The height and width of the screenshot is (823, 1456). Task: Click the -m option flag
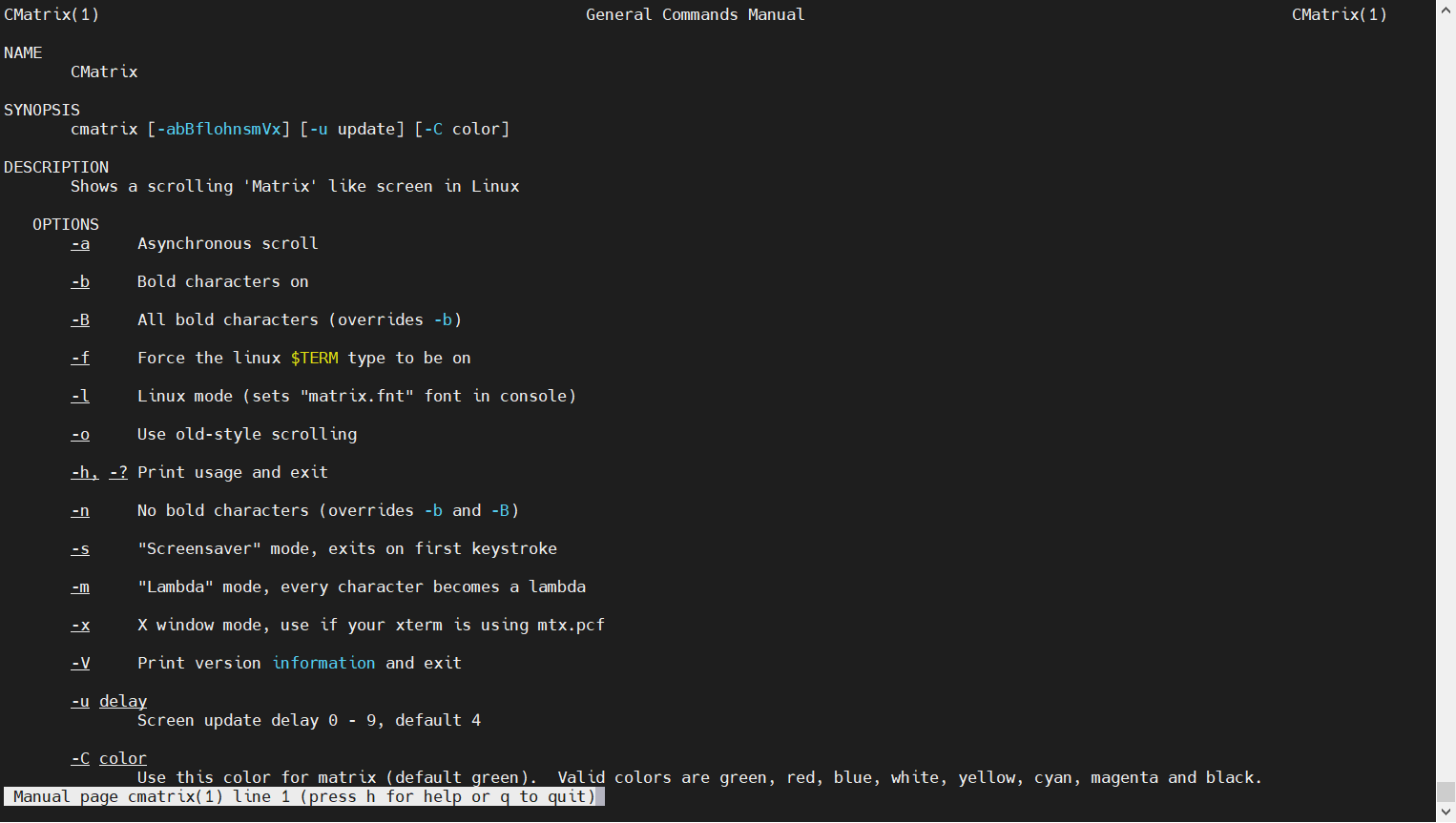coord(80,586)
